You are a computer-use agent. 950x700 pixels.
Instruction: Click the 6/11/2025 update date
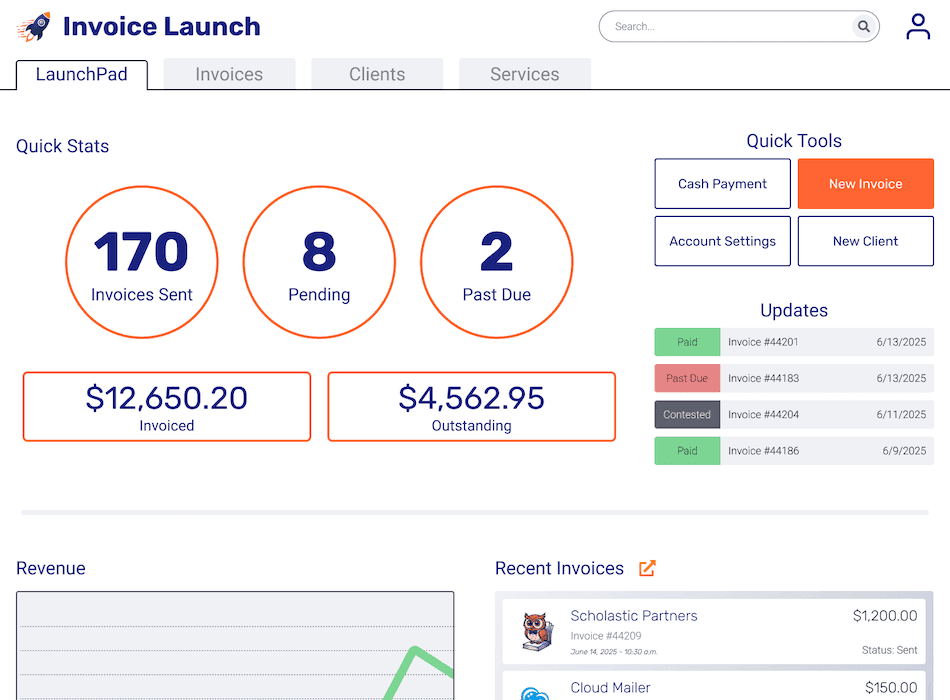[x=901, y=415]
